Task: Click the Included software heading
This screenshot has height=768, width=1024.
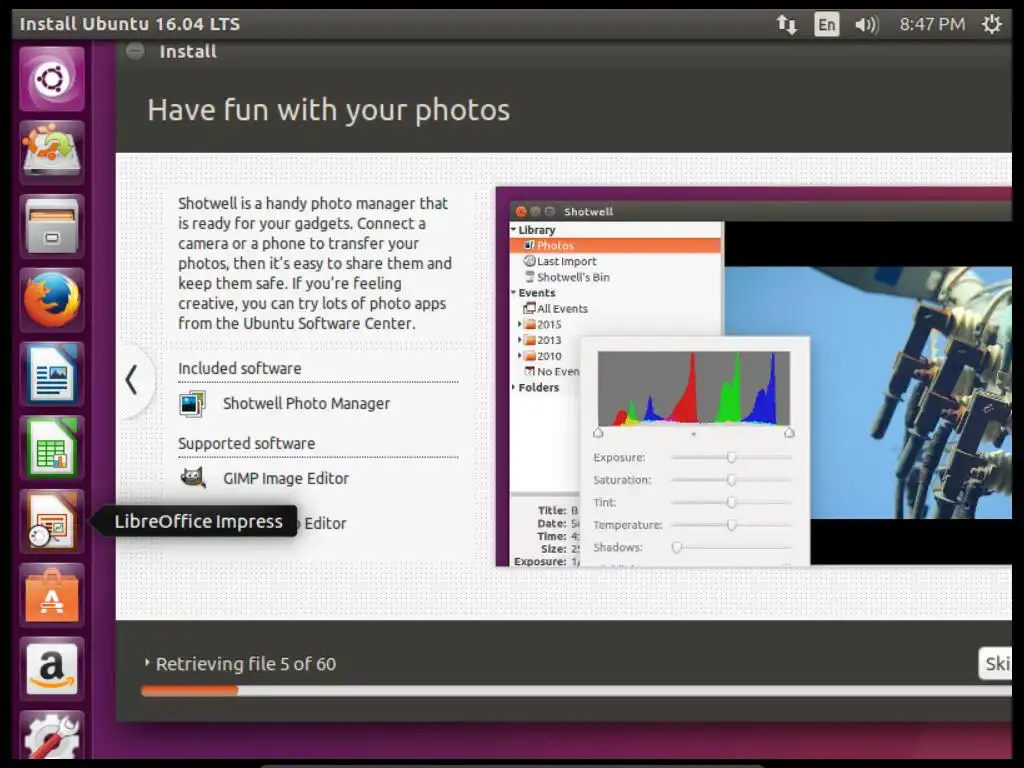Action: [x=240, y=368]
